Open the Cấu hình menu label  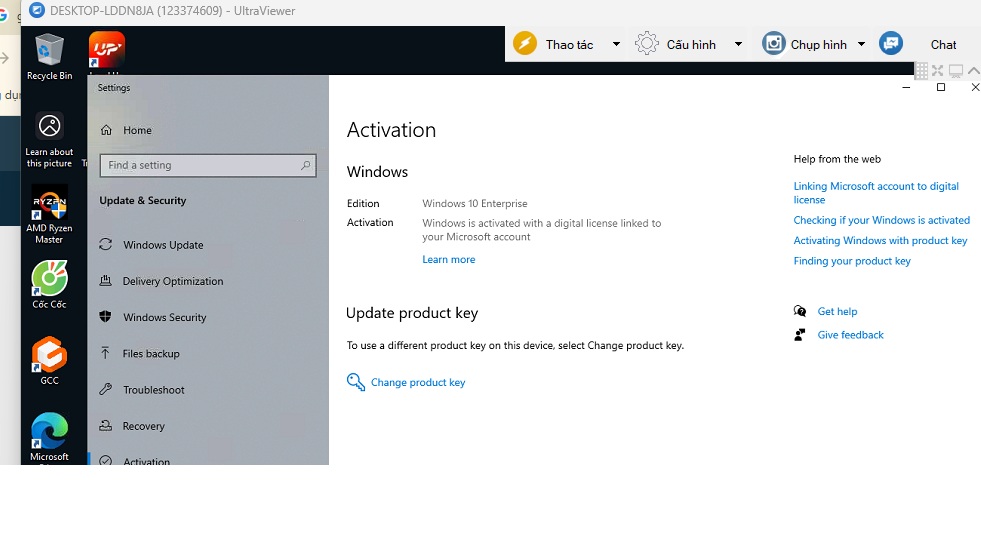(691, 44)
